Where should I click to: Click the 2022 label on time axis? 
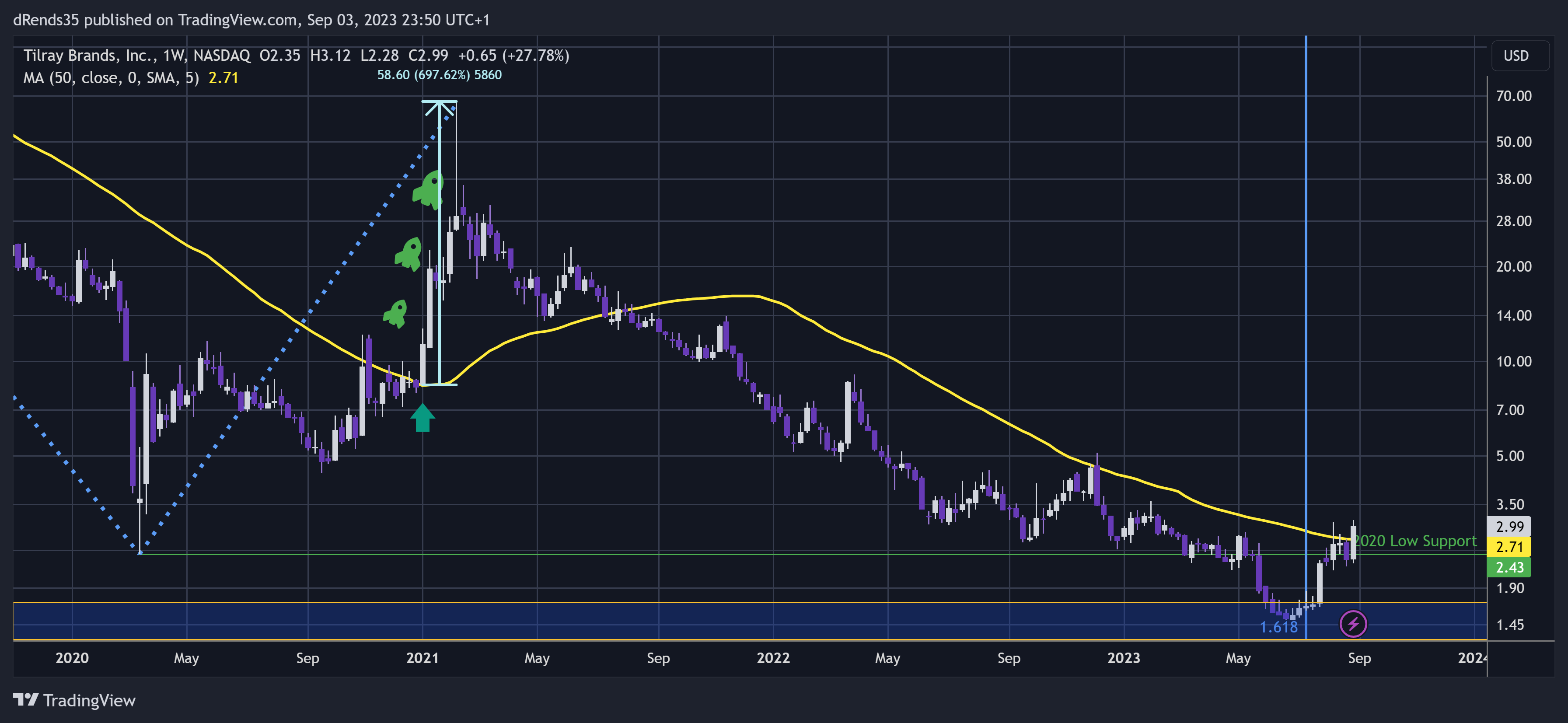(773, 658)
